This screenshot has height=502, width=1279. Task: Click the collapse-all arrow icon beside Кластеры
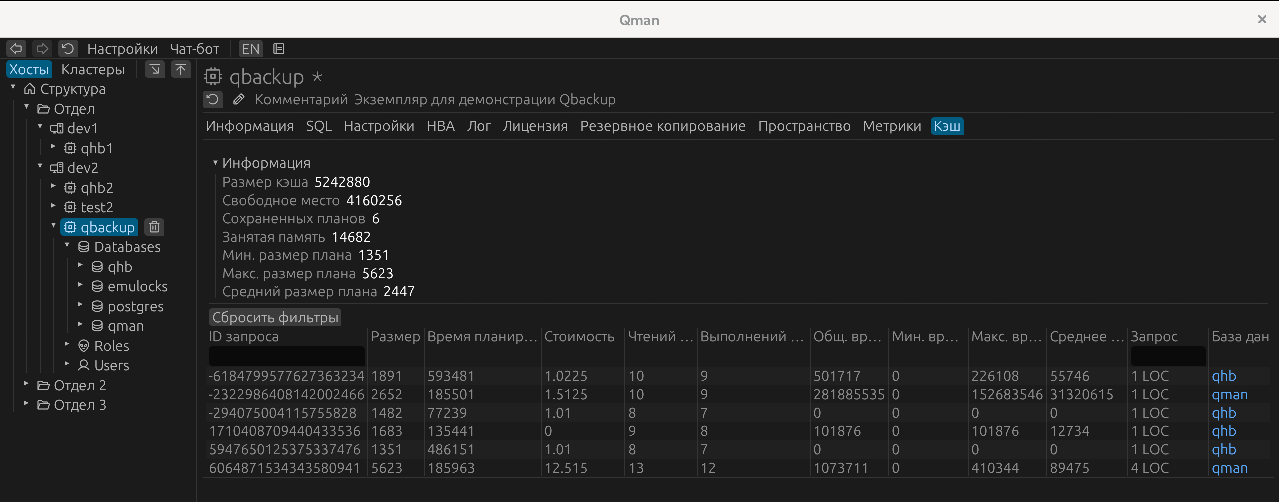155,69
